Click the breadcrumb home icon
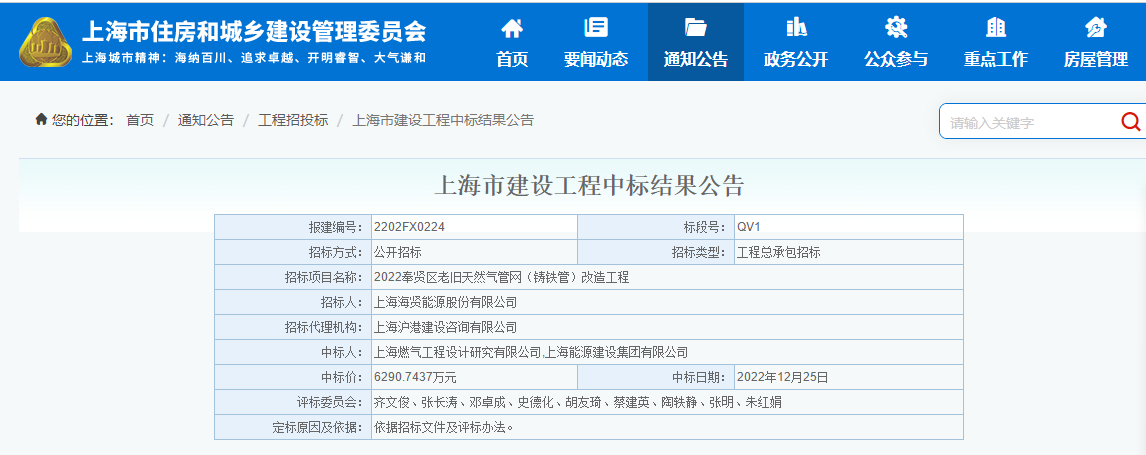 pyautogui.click(x=41, y=119)
